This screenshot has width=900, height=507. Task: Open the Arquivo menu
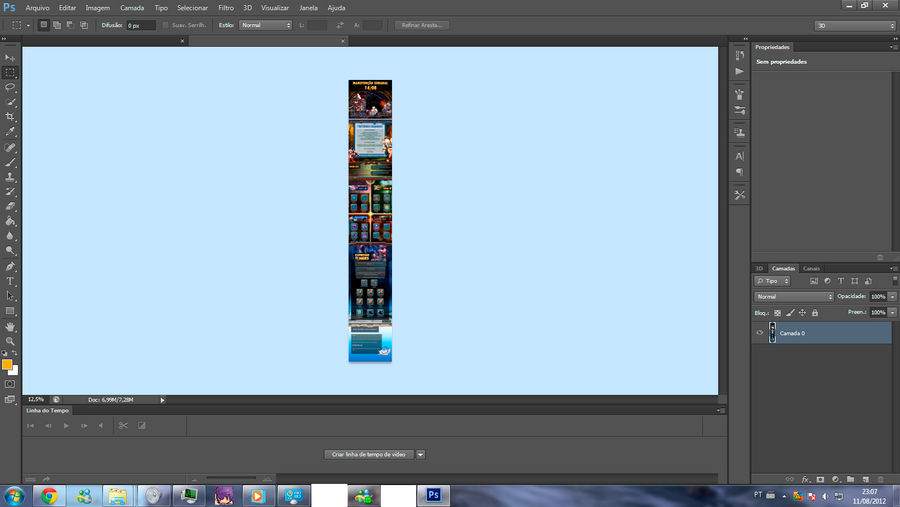[37, 8]
